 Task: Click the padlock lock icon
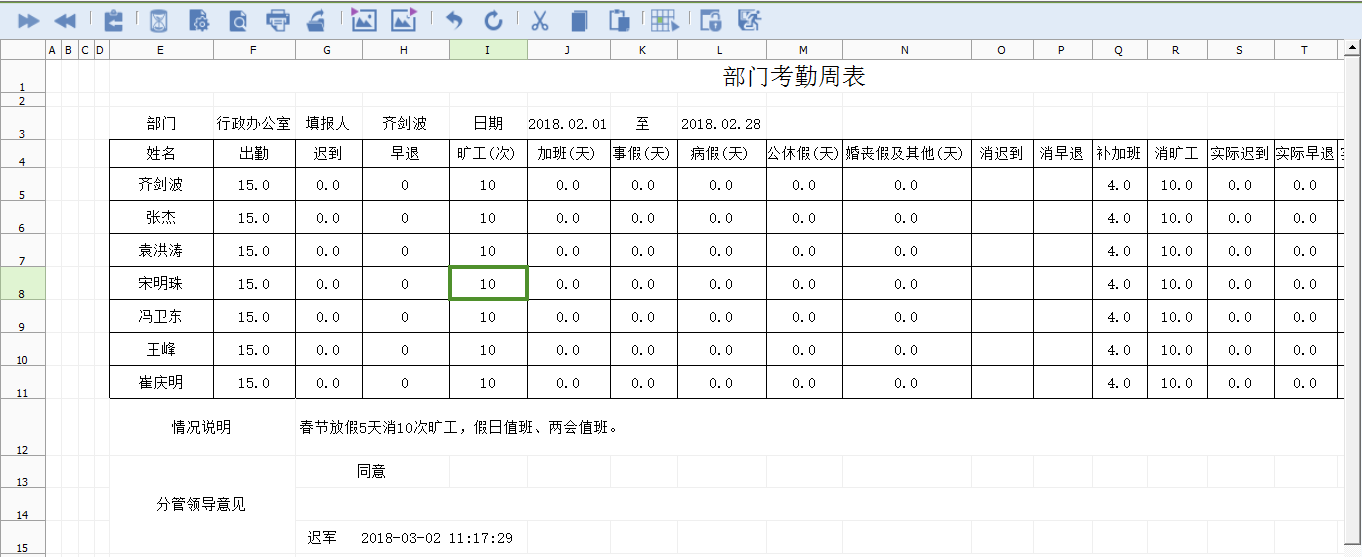pyautogui.click(x=710, y=20)
